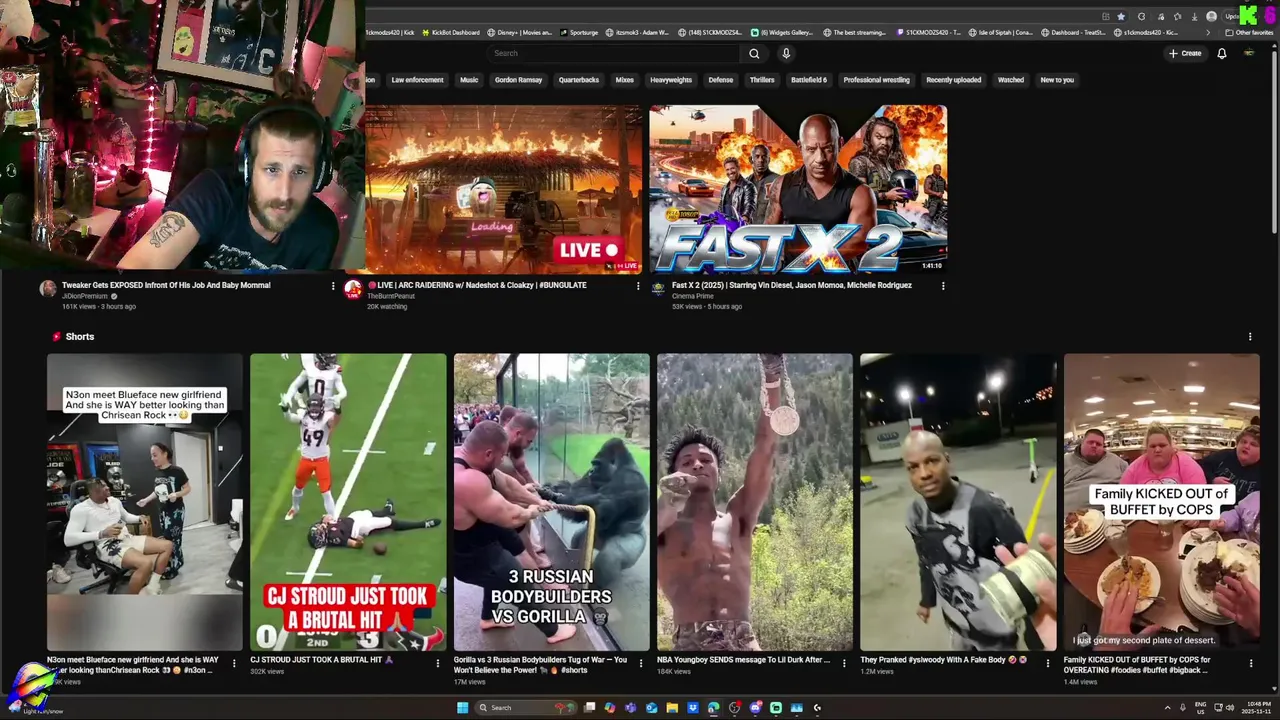Open Shorts section three-dot menu
The height and width of the screenshot is (720, 1280).
1249,337
